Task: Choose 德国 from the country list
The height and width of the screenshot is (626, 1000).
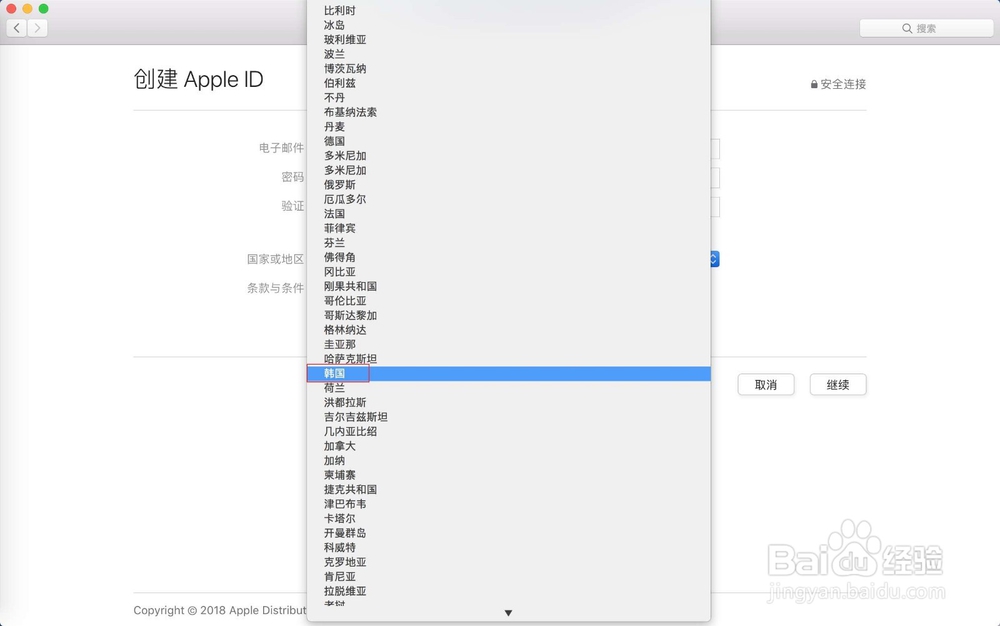Action: [x=334, y=141]
